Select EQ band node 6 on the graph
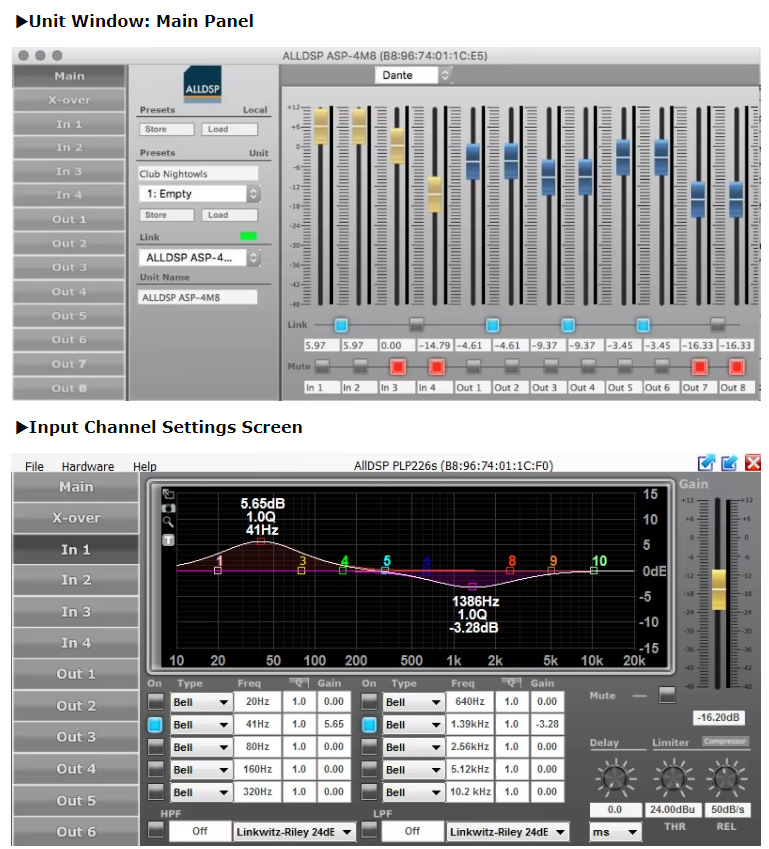 (x=427, y=570)
